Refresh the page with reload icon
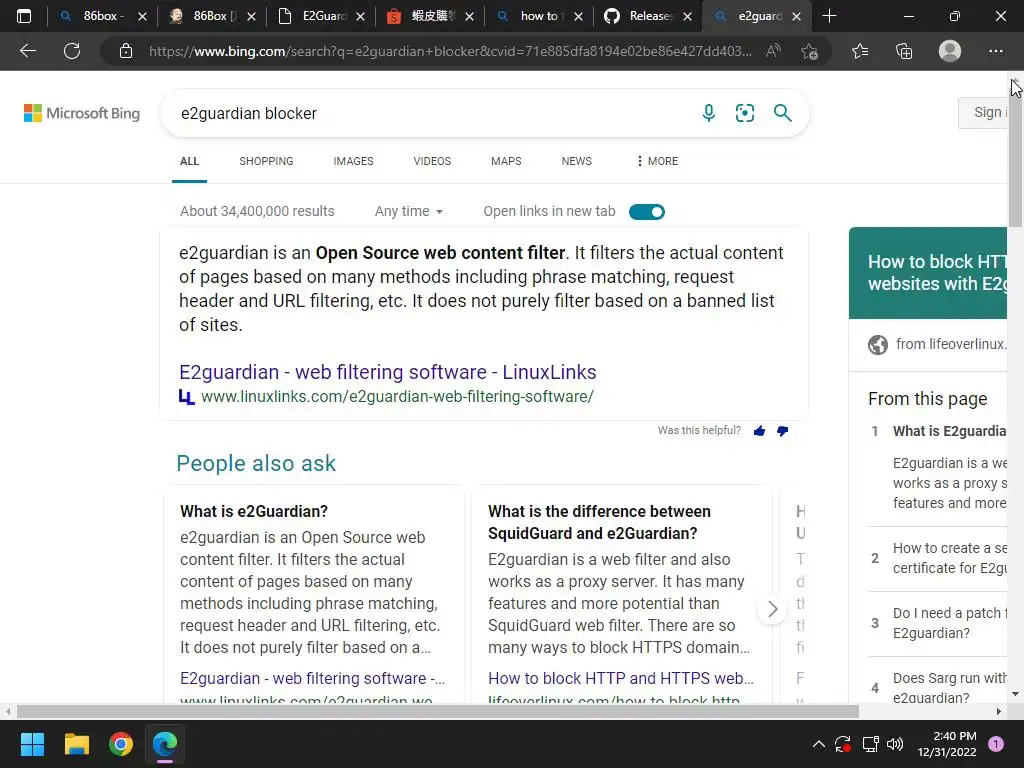The width and height of the screenshot is (1024, 768). 72,51
